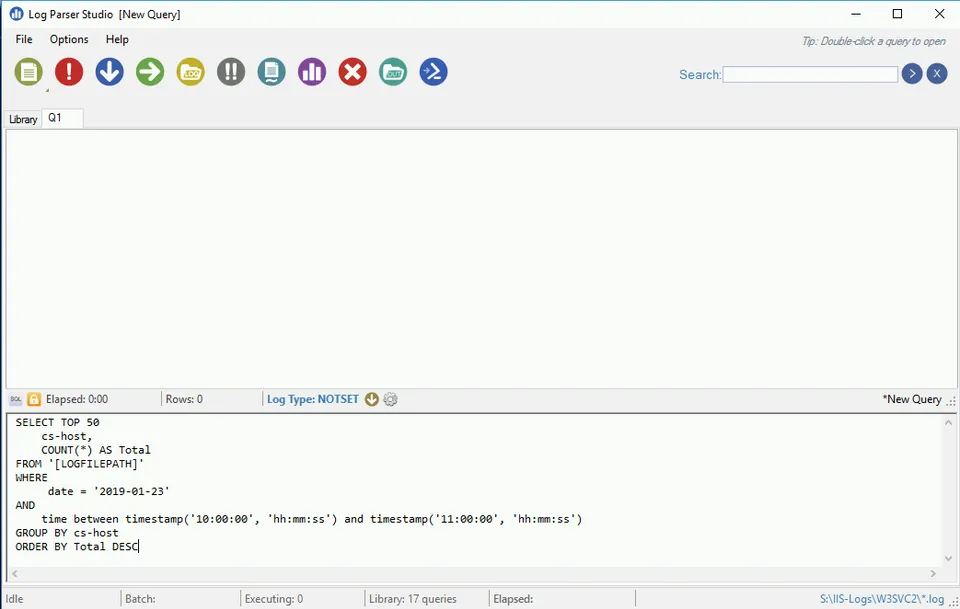Click the gear icon beside Log Type
960x609 pixels.
click(390, 399)
